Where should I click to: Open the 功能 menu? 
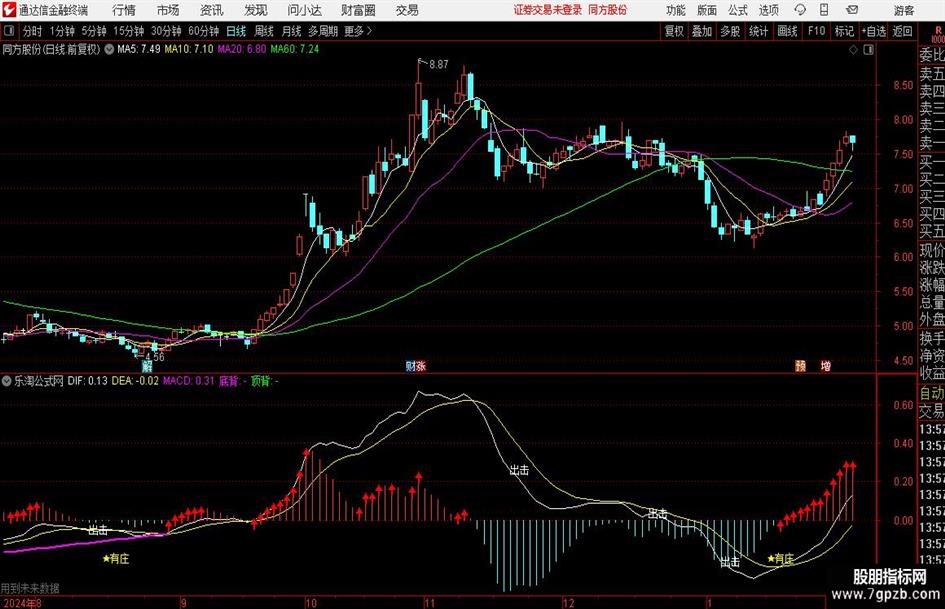coord(676,10)
